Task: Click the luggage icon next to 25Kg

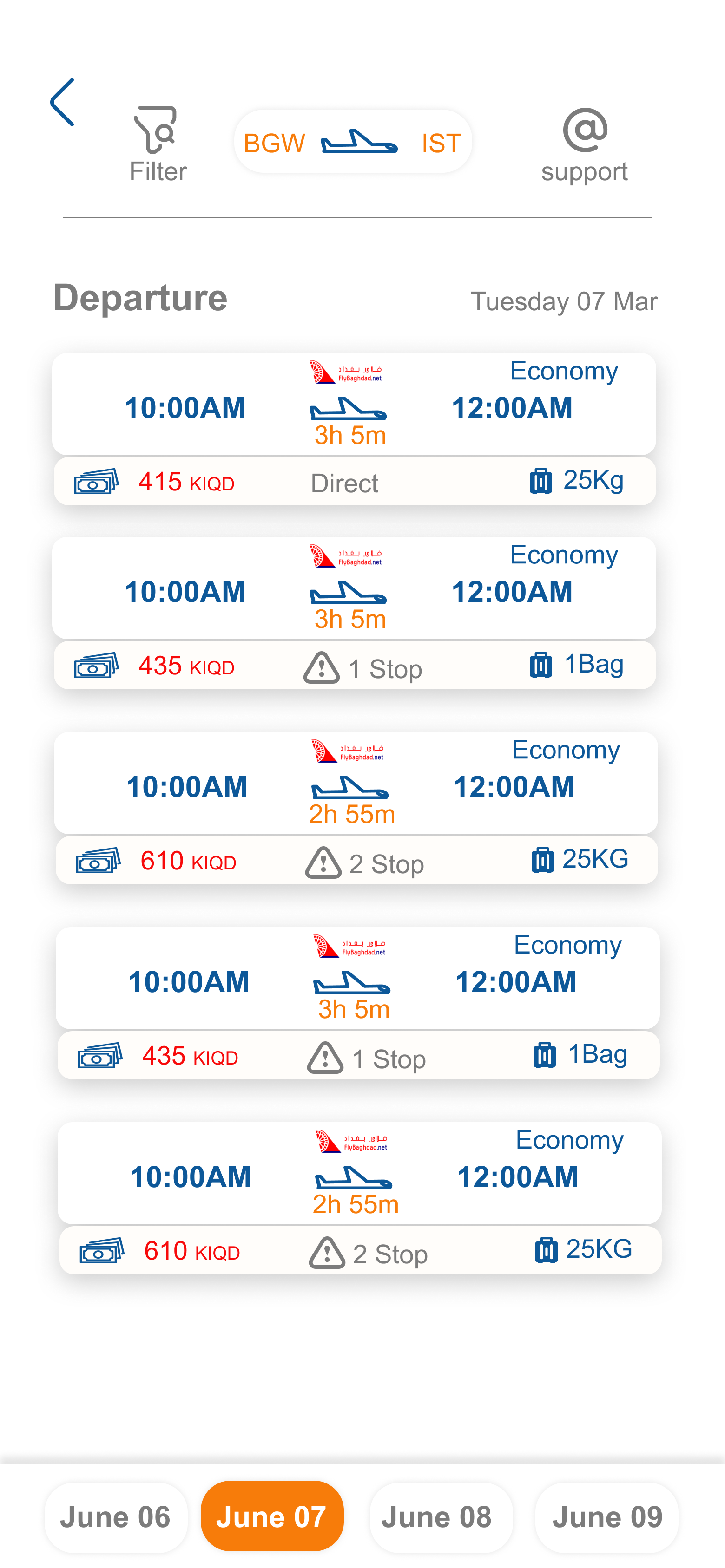Action: (x=540, y=481)
